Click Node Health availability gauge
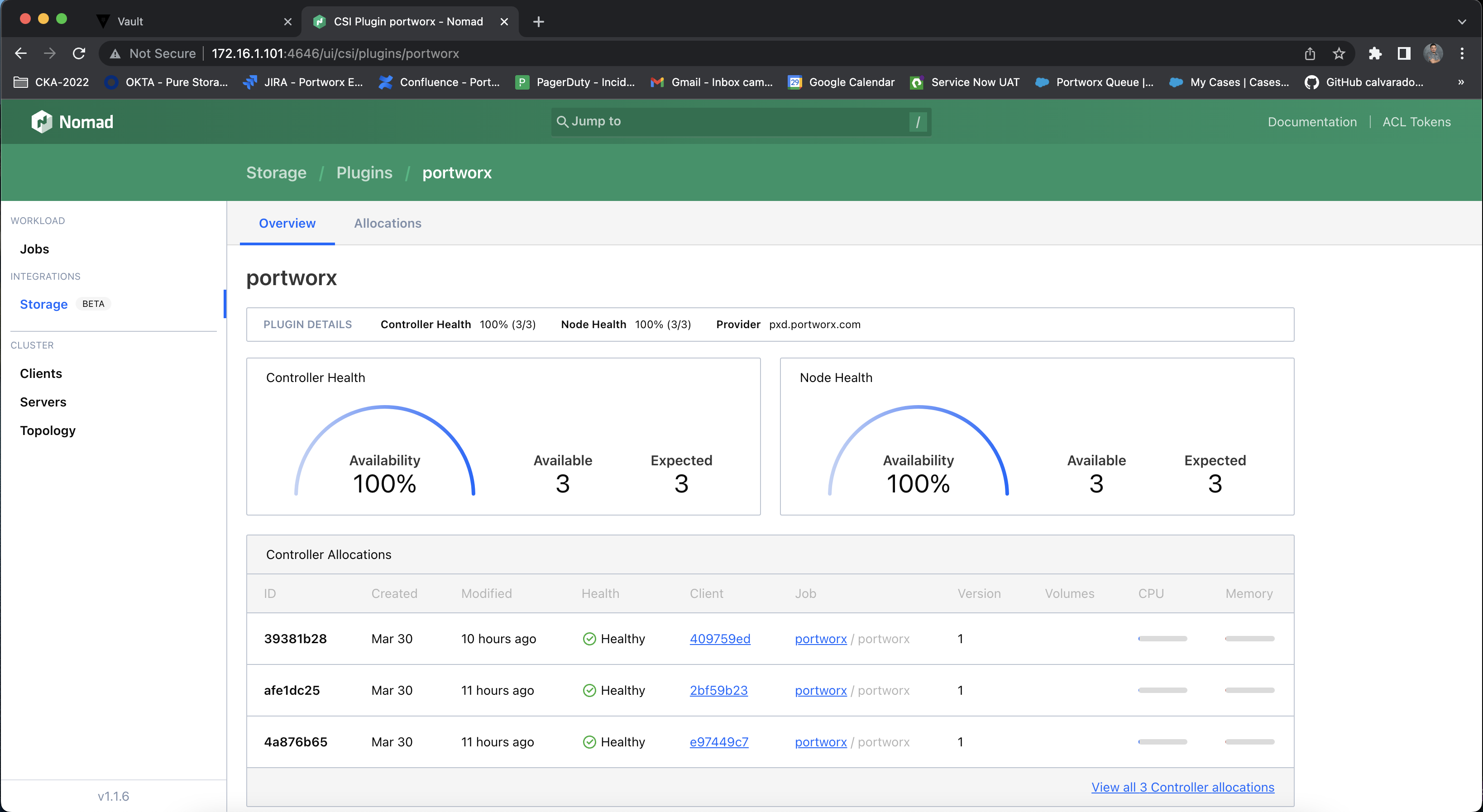Screen dimensions: 1483x812 tap(918, 451)
